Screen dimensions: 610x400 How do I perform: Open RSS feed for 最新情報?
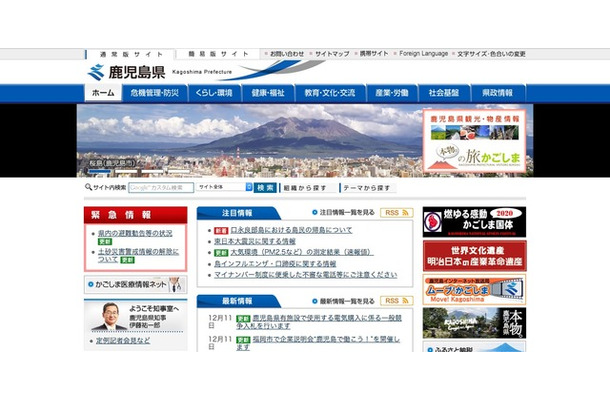pos(396,301)
